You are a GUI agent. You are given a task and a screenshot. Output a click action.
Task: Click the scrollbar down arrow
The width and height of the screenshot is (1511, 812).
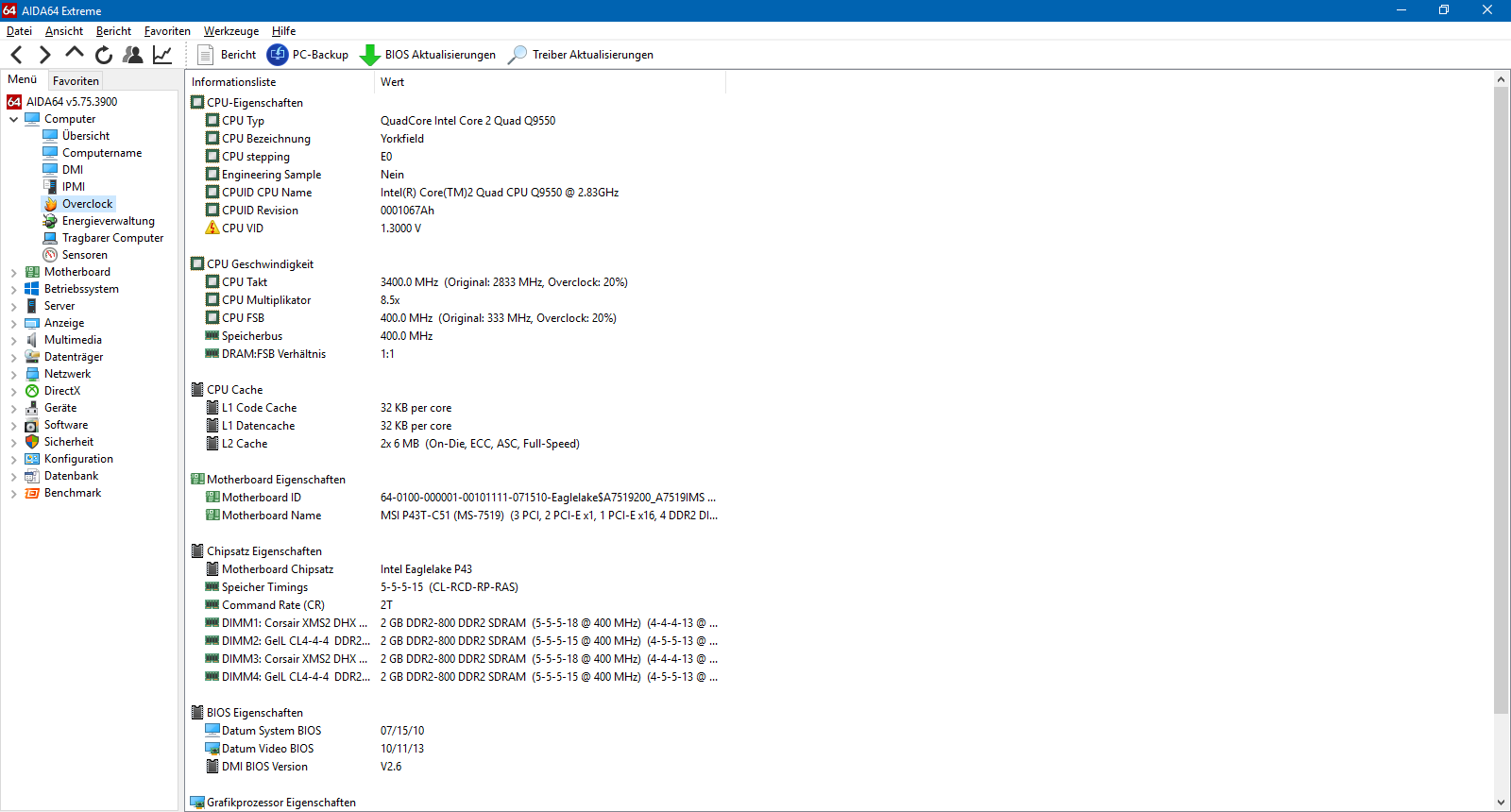(1501, 803)
